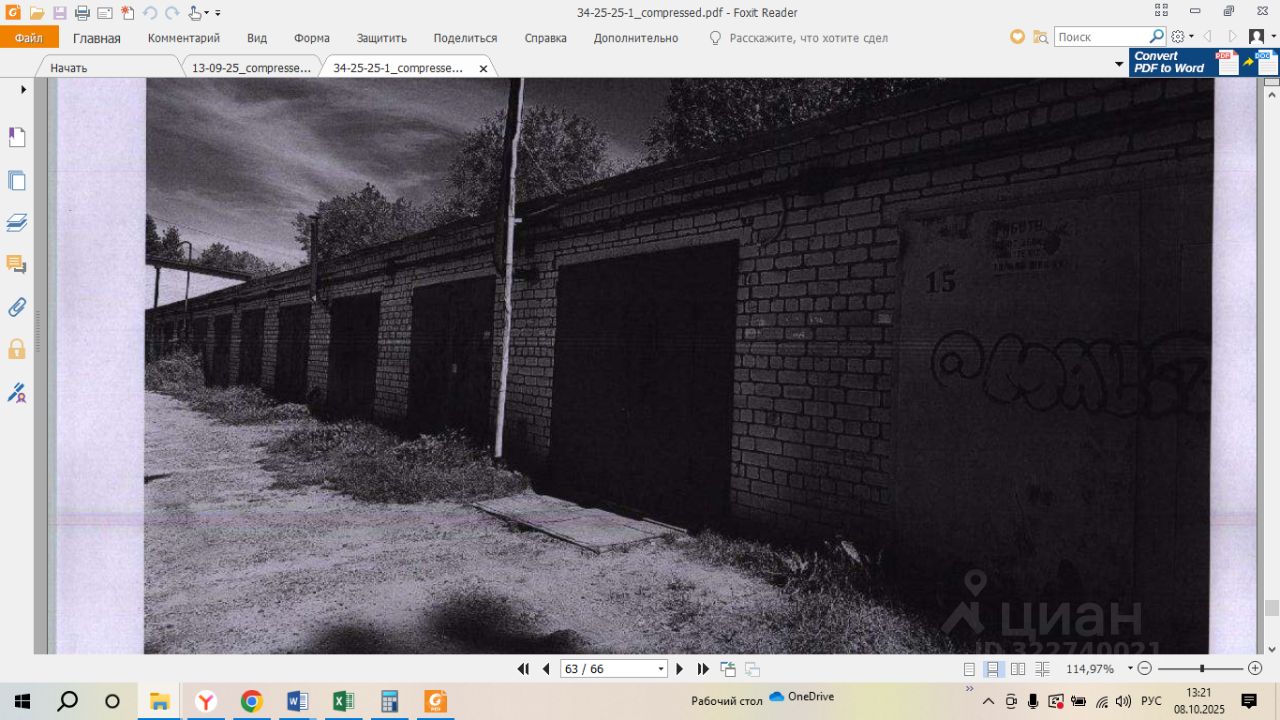Image resolution: width=1280 pixels, height=720 pixels.
Task: Enable continuous page view mode
Action: point(993,669)
